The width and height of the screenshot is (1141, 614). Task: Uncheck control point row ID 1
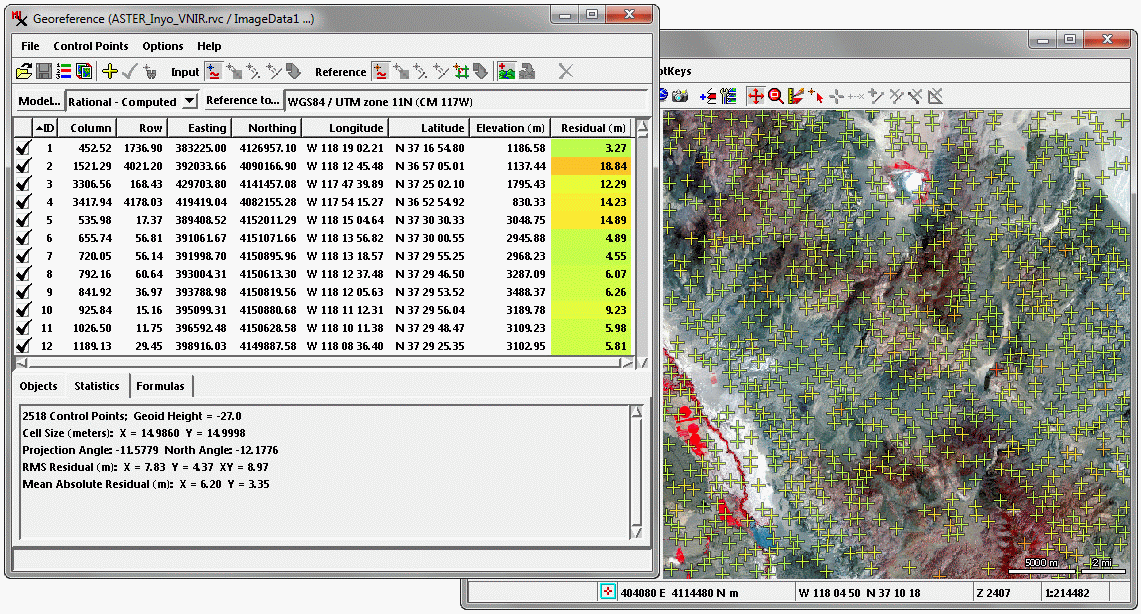point(23,148)
